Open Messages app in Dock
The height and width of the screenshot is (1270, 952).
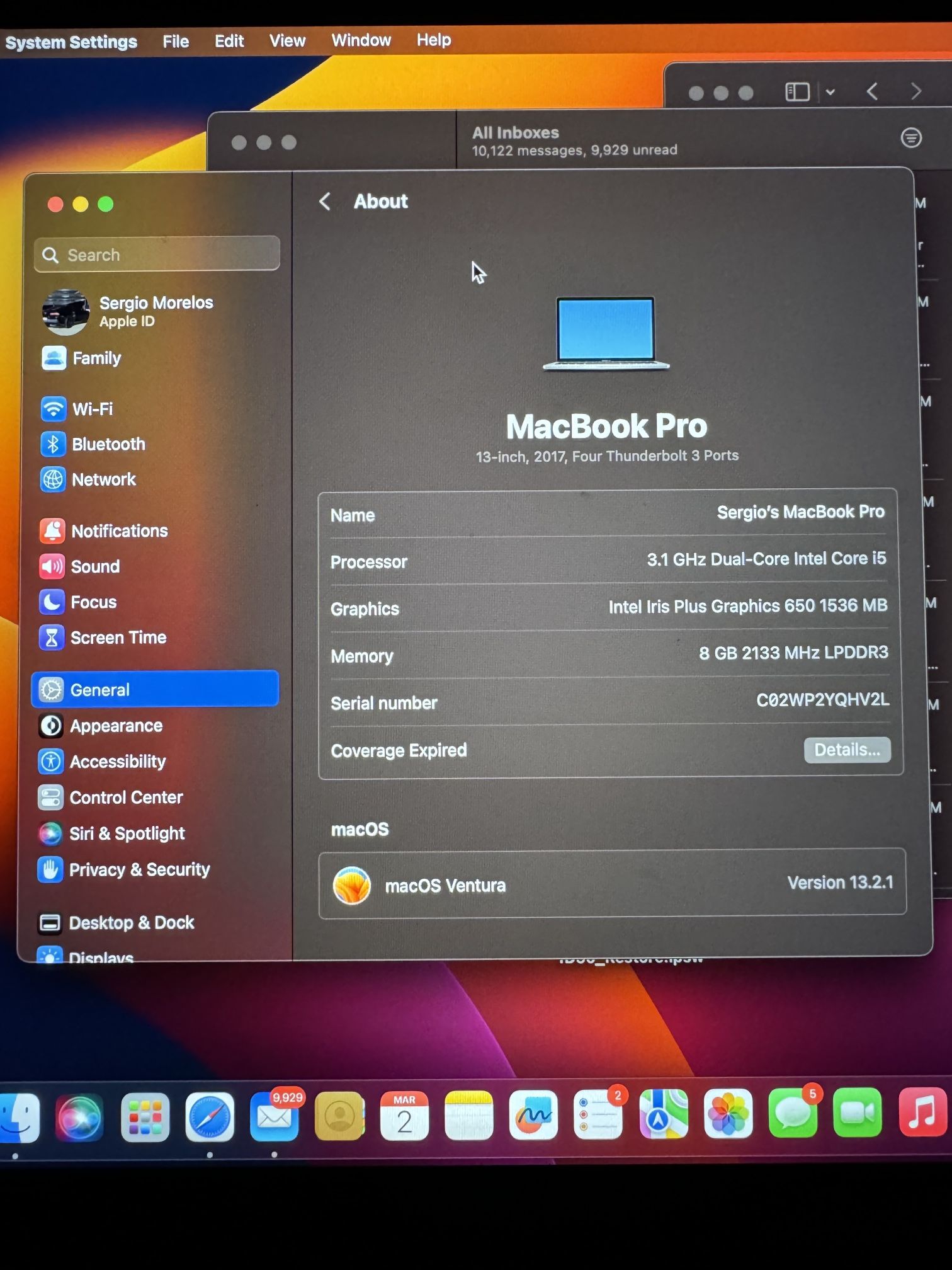[x=792, y=1116]
